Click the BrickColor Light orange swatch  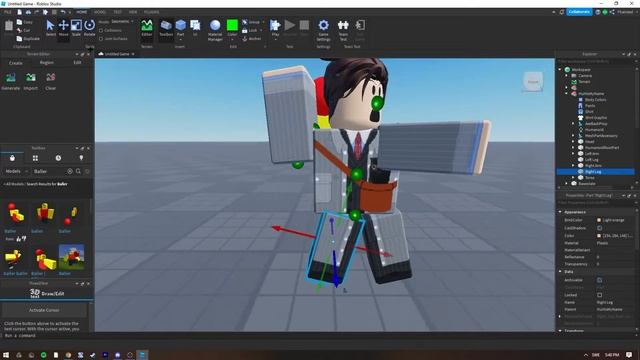(599, 220)
